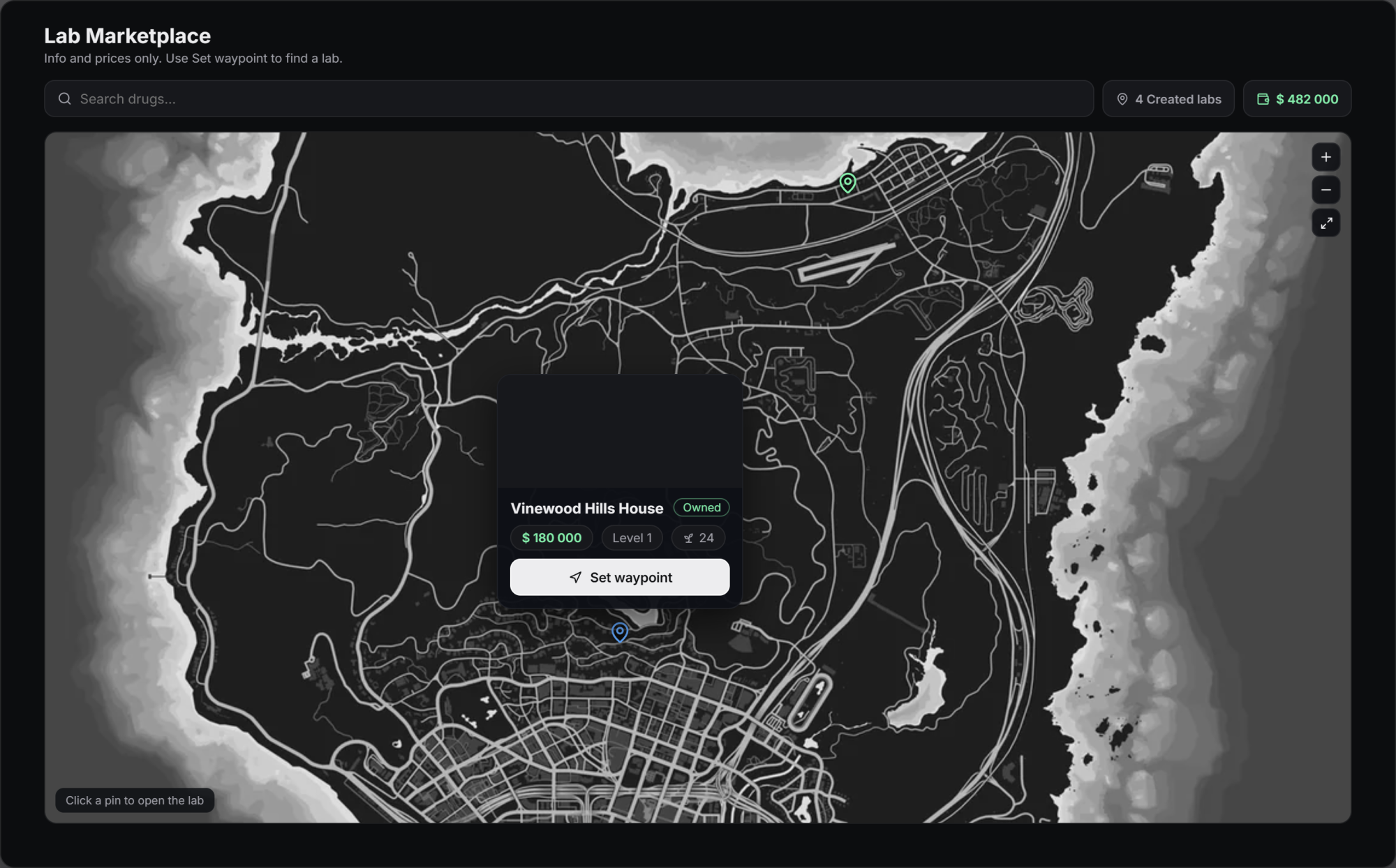
Task: Click the waypoint arrow icon in the popup
Action: pyautogui.click(x=575, y=577)
